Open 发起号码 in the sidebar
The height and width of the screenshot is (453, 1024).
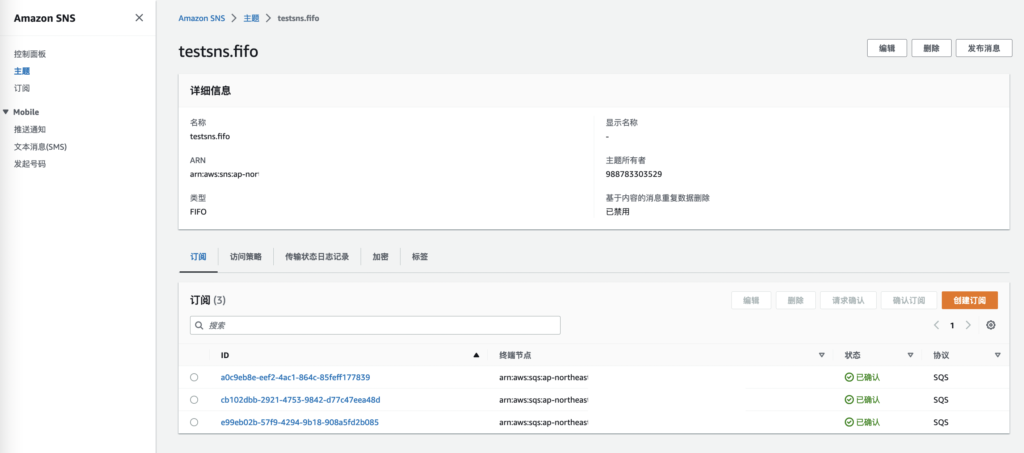[x=30, y=164]
